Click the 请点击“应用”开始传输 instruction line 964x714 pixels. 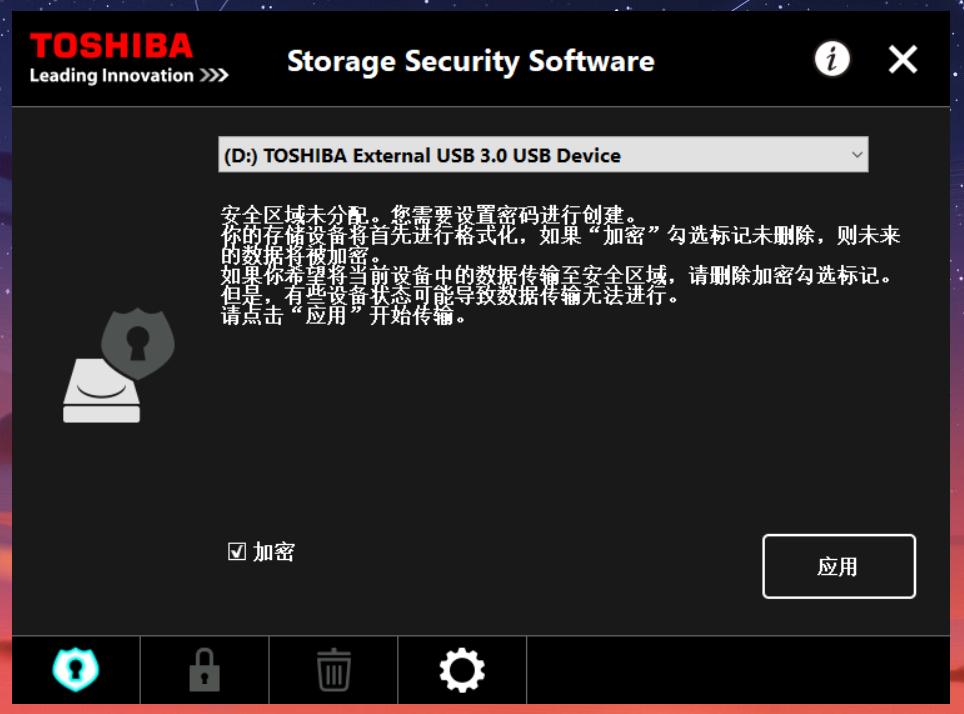(x=344, y=317)
